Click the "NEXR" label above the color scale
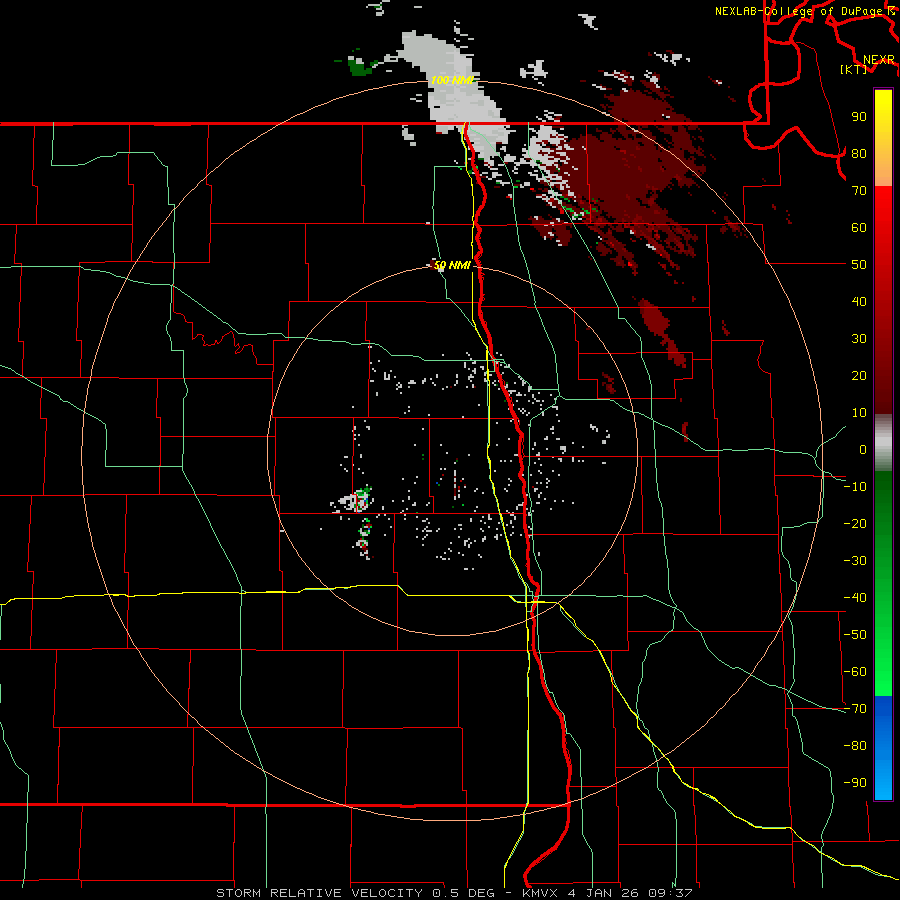Image resolution: width=900 pixels, height=900 pixels. [878, 60]
